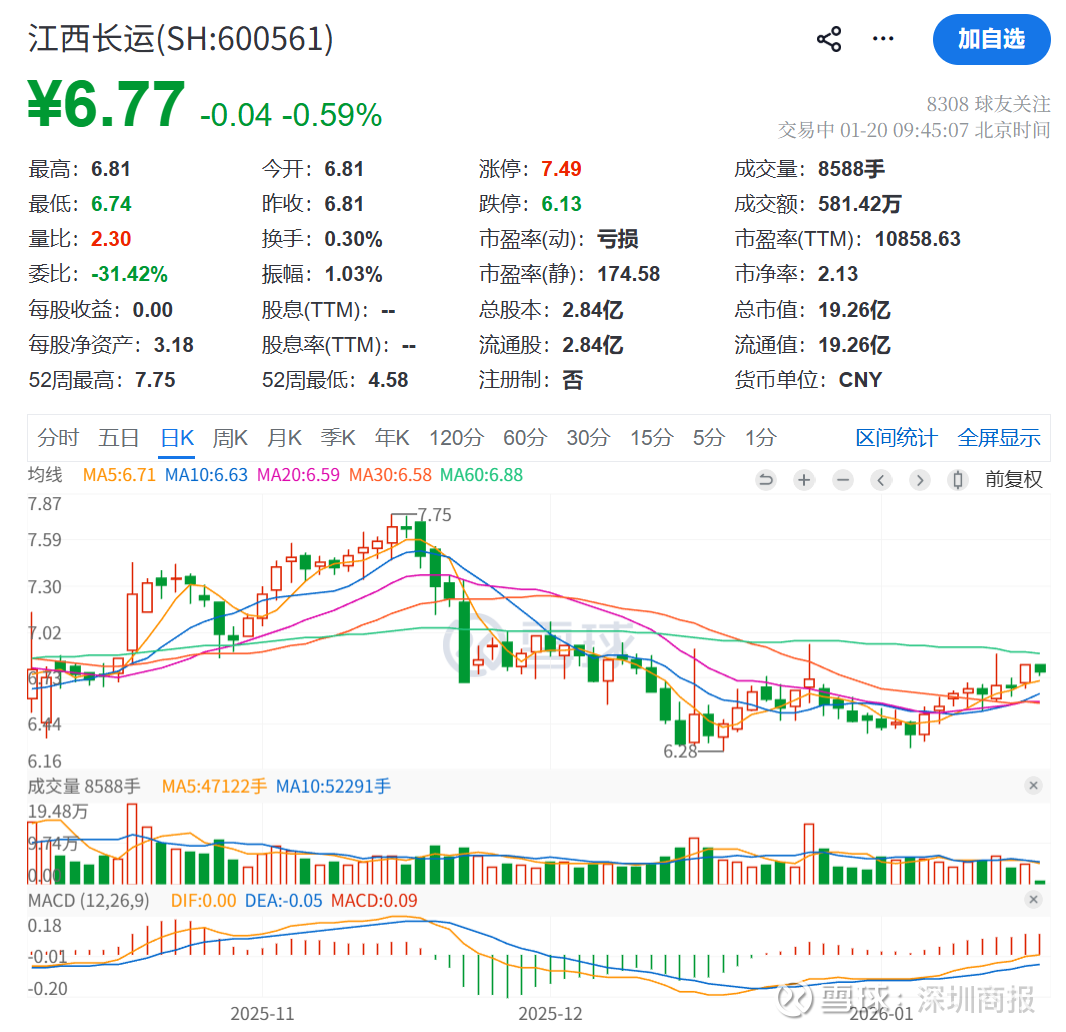Click the DIF:0.00 indicator value
The image size is (1066, 1032).
pos(203,901)
